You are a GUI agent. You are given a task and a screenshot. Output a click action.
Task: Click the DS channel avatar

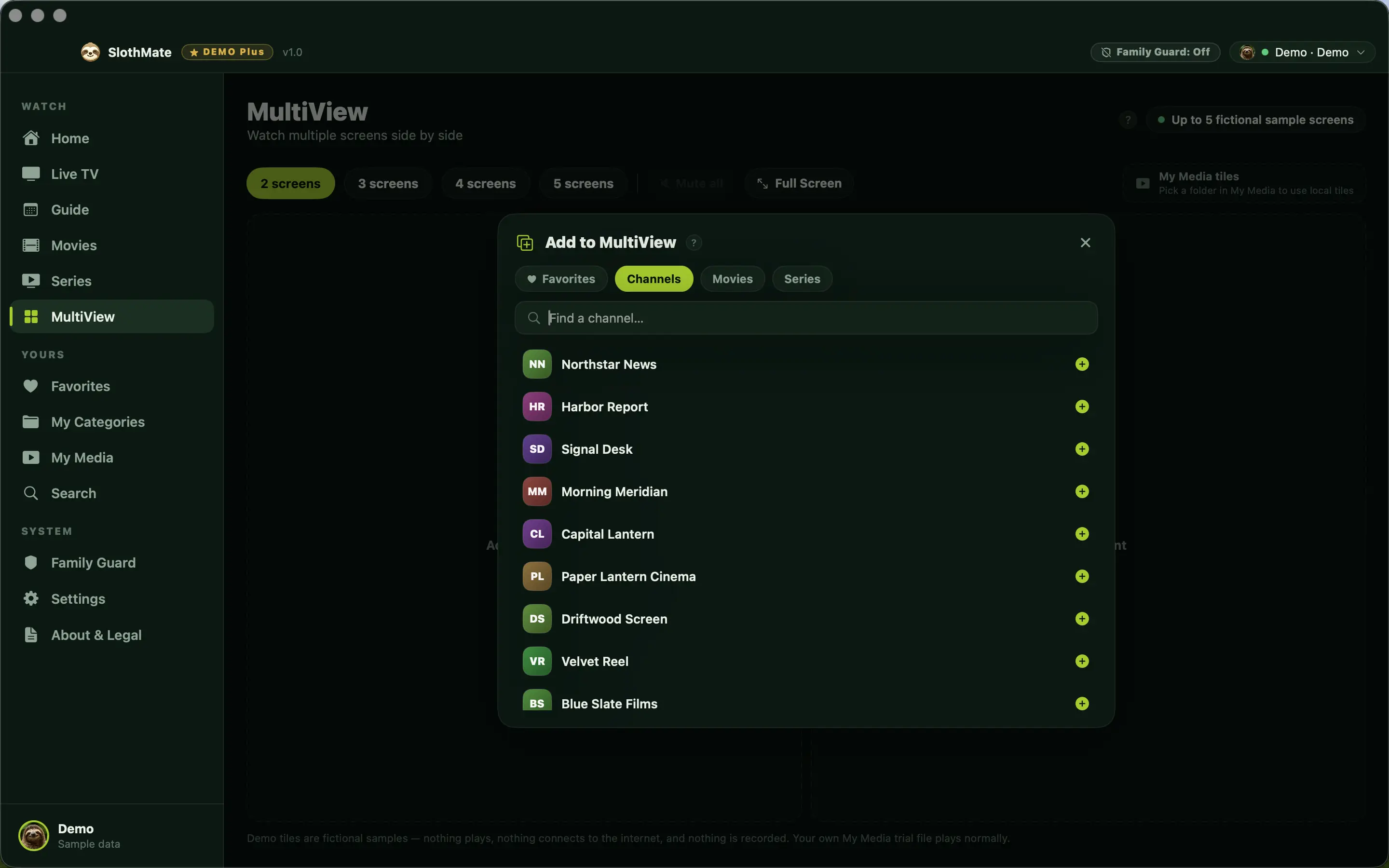coord(537,619)
